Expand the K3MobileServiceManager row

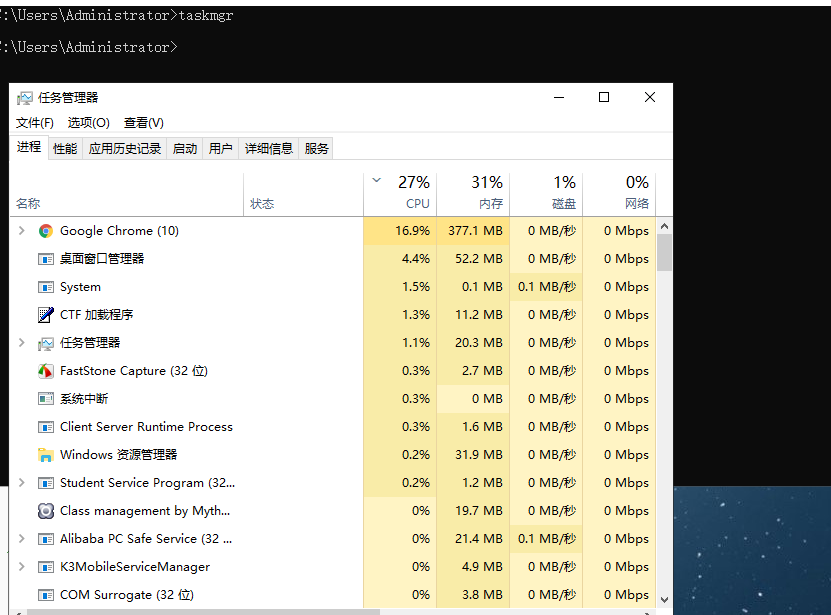click(21, 567)
